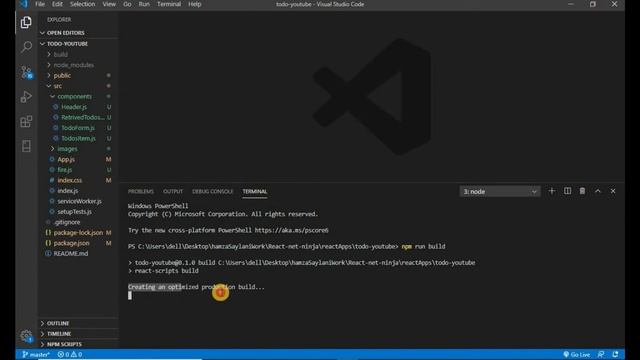Kill terminal with the trash icon
The height and width of the screenshot is (360, 640).
[x=582, y=191]
